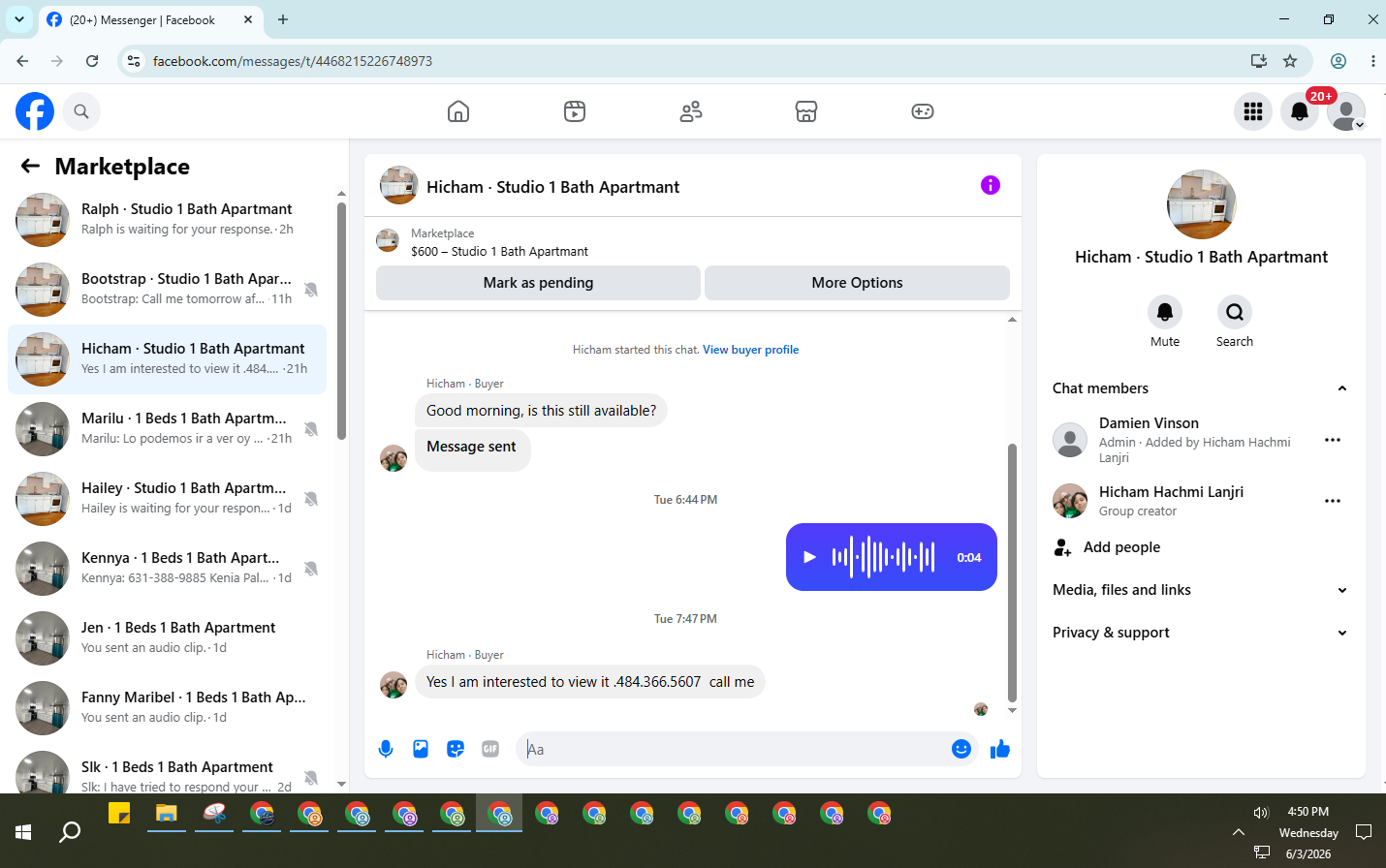Screen dimensions: 1386x868
Task: Show hidden system tray icons
Action: pos(1238,831)
